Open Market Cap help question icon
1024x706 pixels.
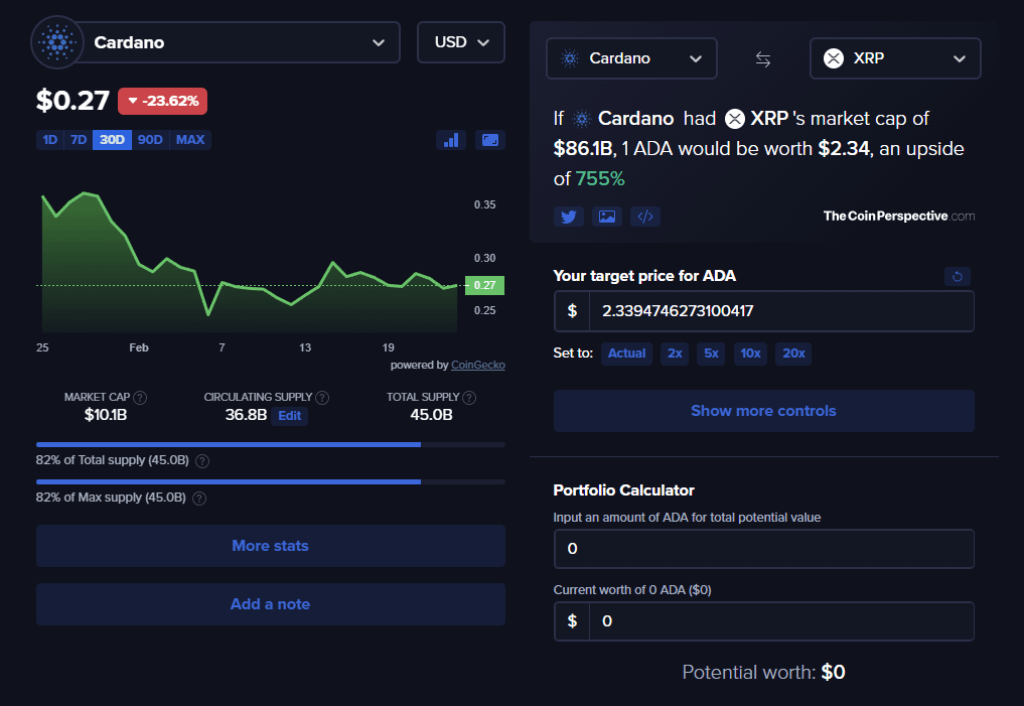[x=140, y=397]
